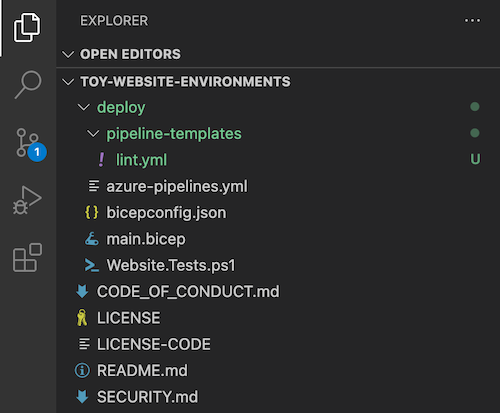The image size is (500, 413).
Task: Select the deploy folder name
Action: coord(121,108)
